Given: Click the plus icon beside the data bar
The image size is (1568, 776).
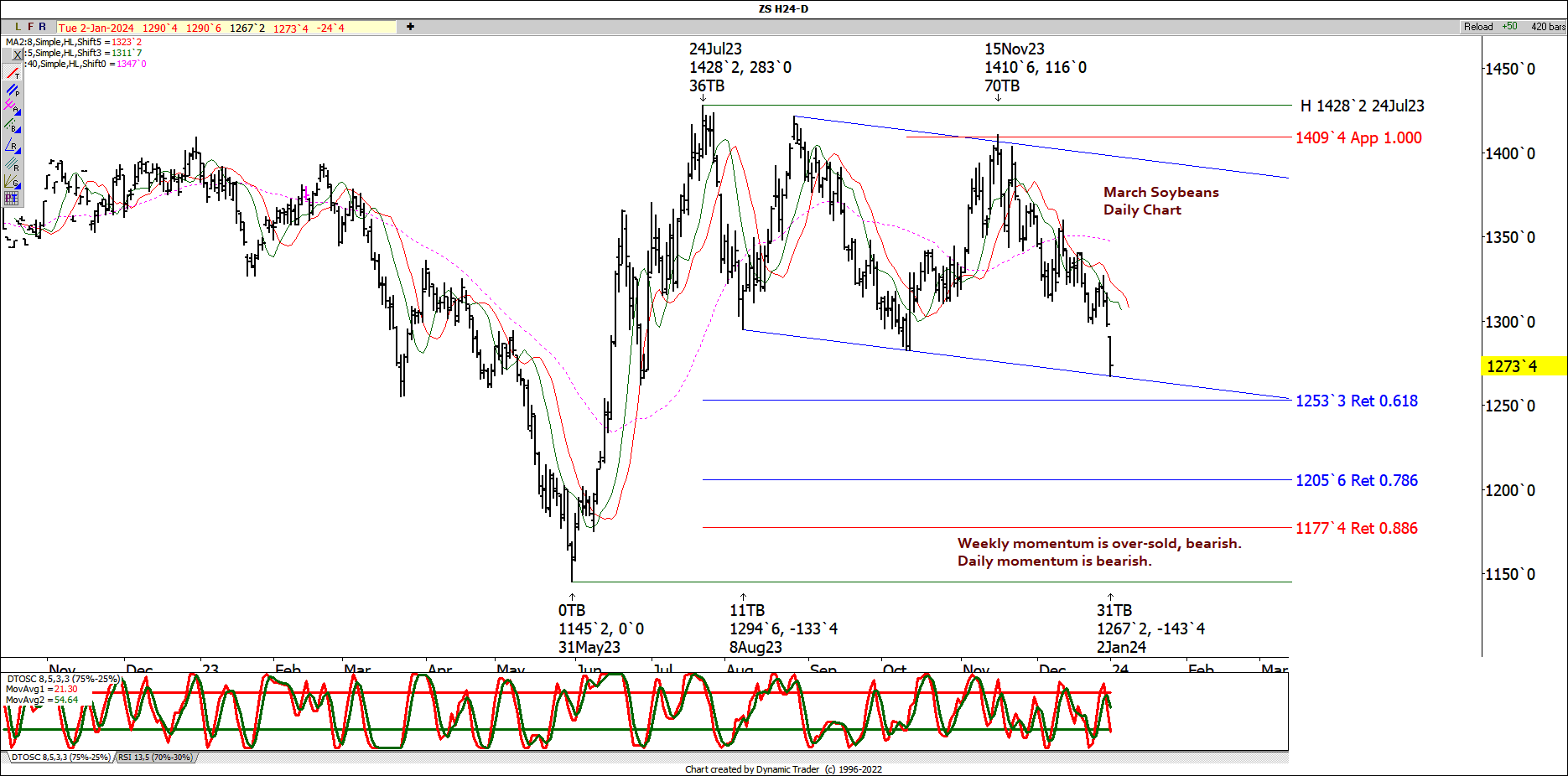Looking at the screenshot, I should coord(410,27).
